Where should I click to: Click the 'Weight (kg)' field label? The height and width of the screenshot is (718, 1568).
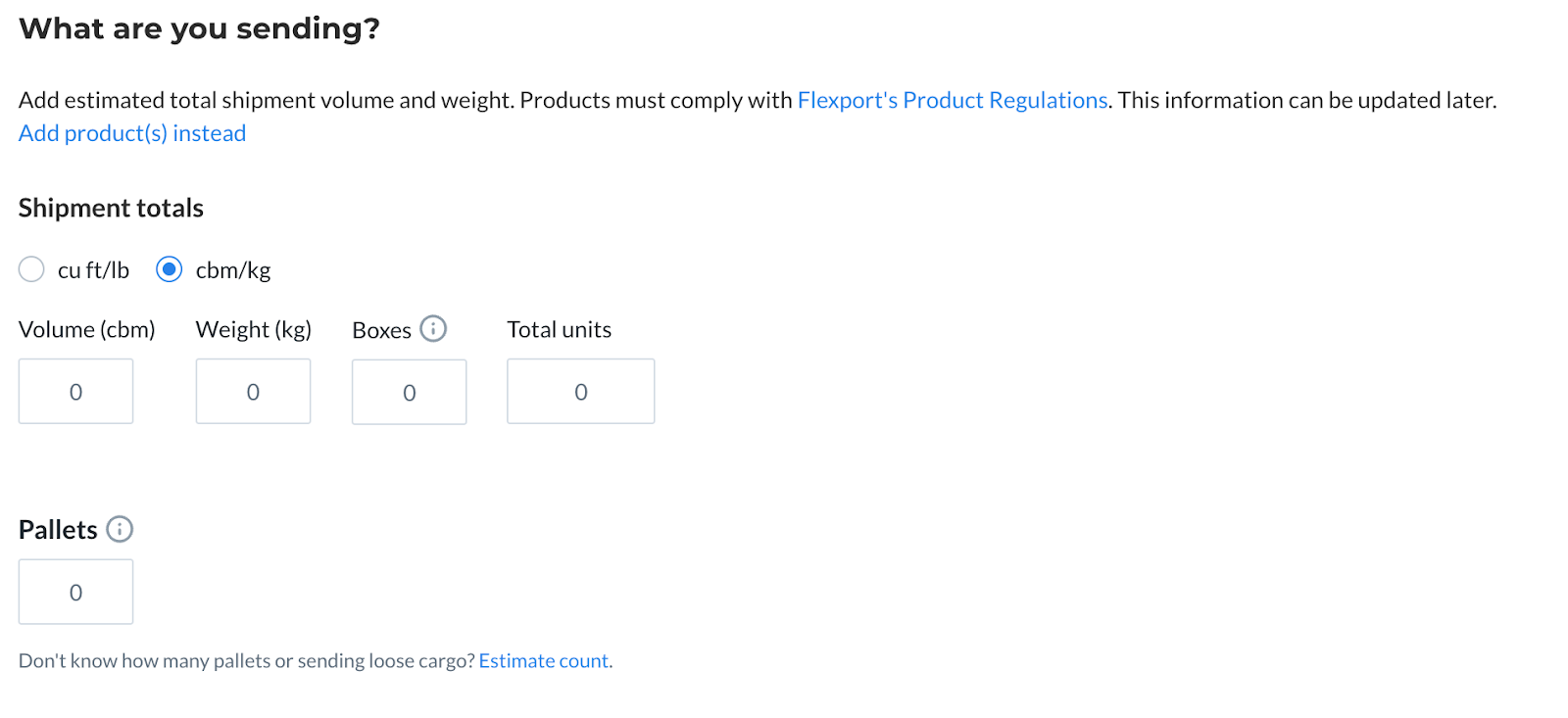tap(254, 330)
